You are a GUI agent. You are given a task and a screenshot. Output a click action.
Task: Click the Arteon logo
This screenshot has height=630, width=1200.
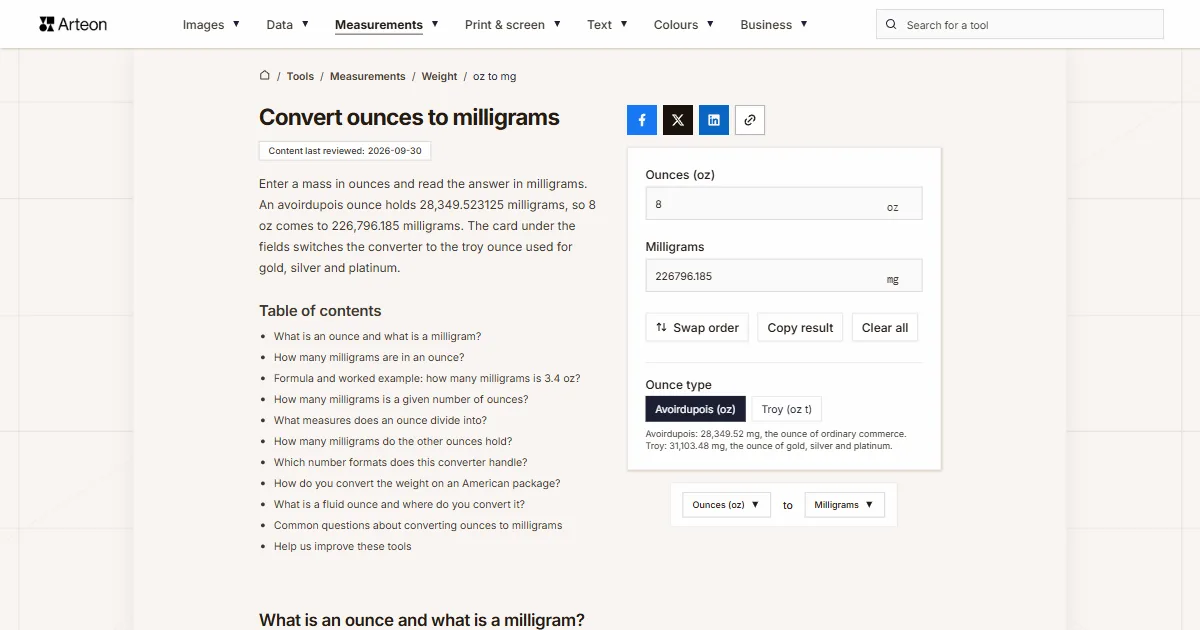[73, 24]
